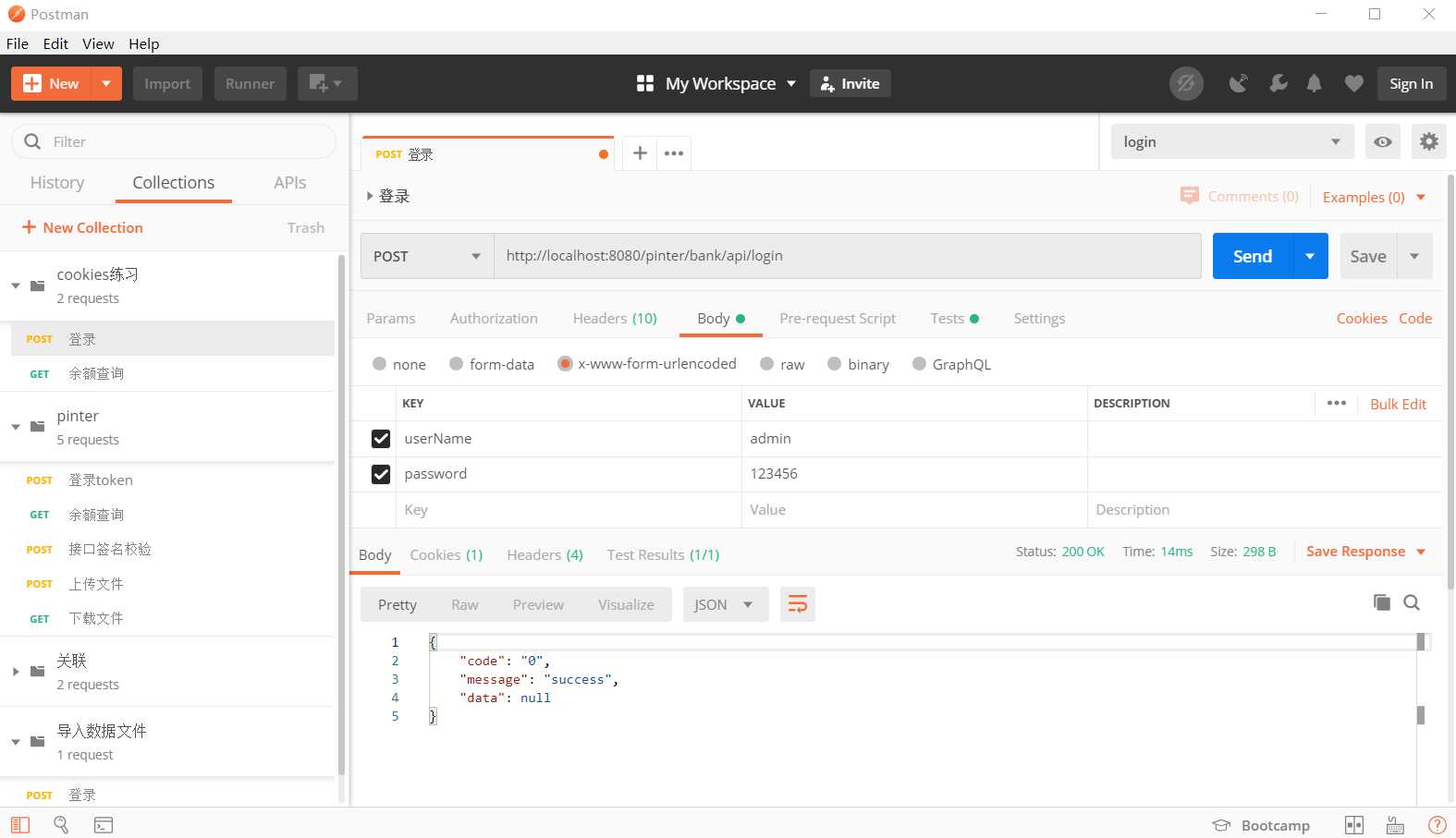The width and height of the screenshot is (1456, 838).
Task: Search the response body magnifier icon
Action: coord(1412,602)
